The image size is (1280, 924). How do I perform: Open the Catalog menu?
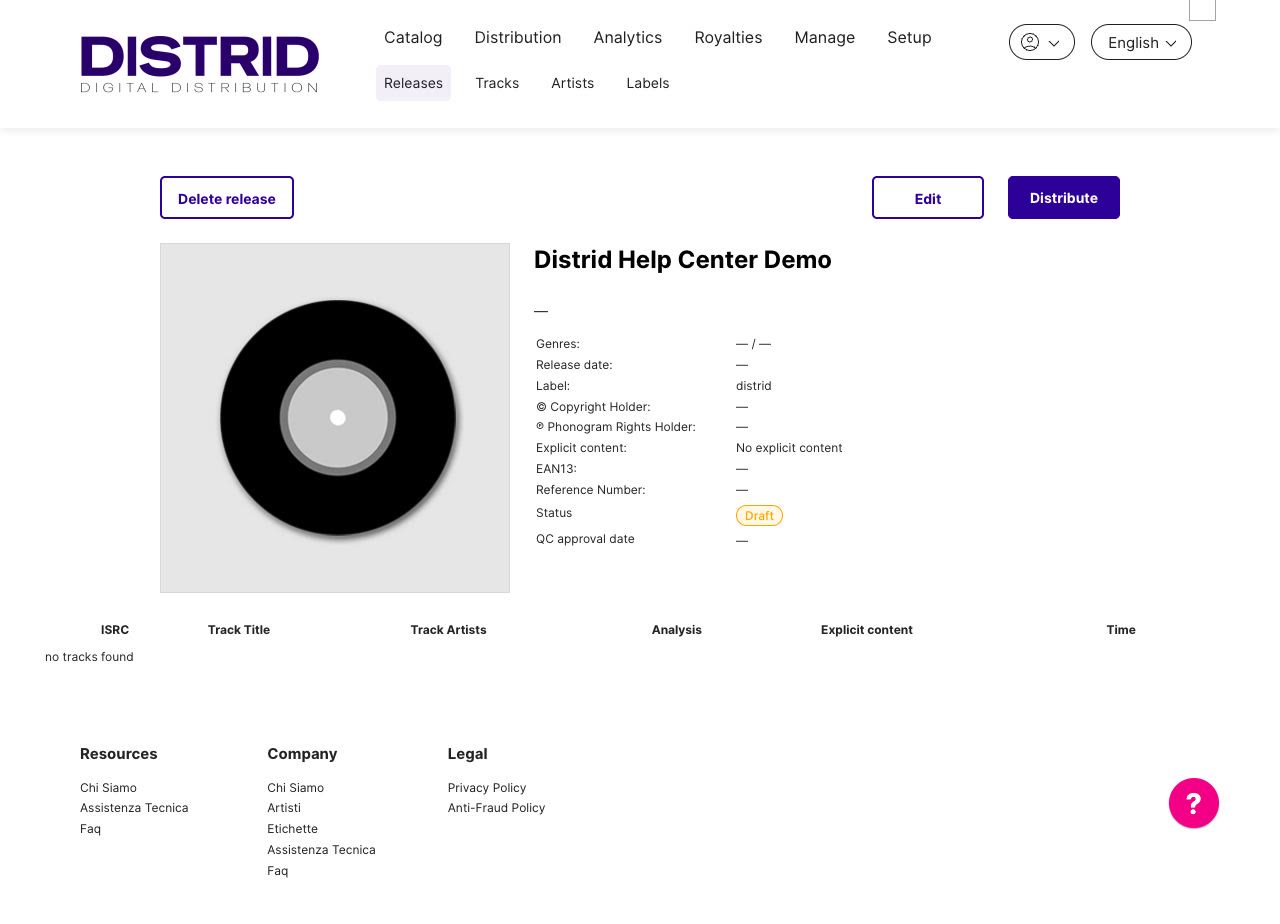[x=413, y=37]
